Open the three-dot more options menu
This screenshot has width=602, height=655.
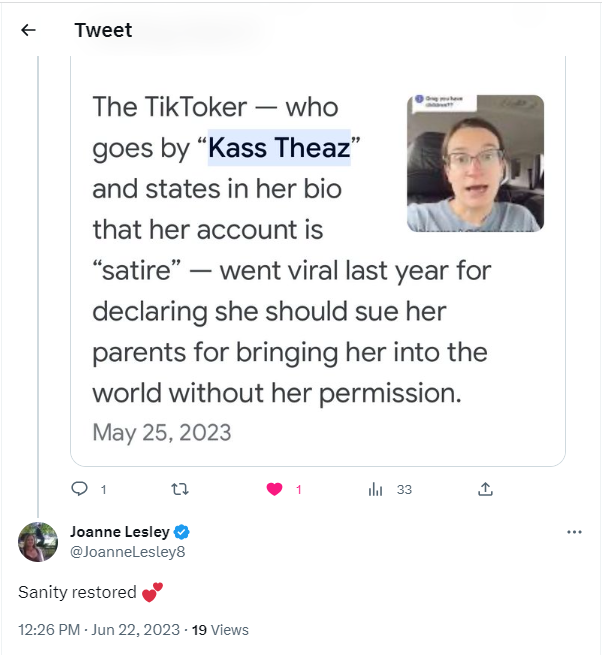(574, 532)
